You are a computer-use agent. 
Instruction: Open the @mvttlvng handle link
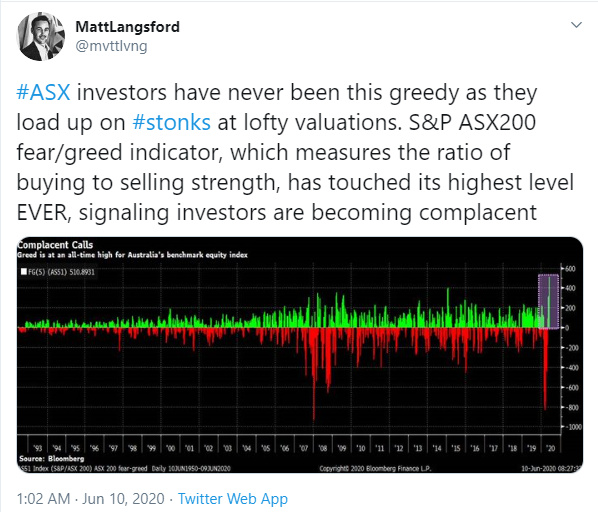tap(111, 46)
